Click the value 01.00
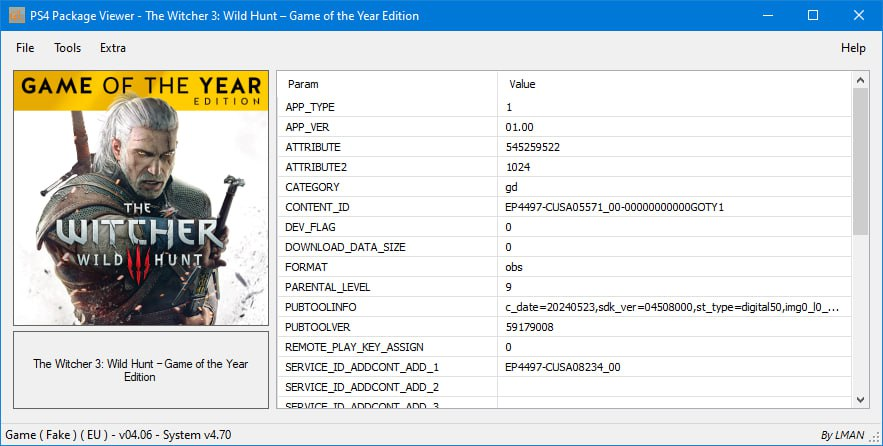 [x=519, y=127]
